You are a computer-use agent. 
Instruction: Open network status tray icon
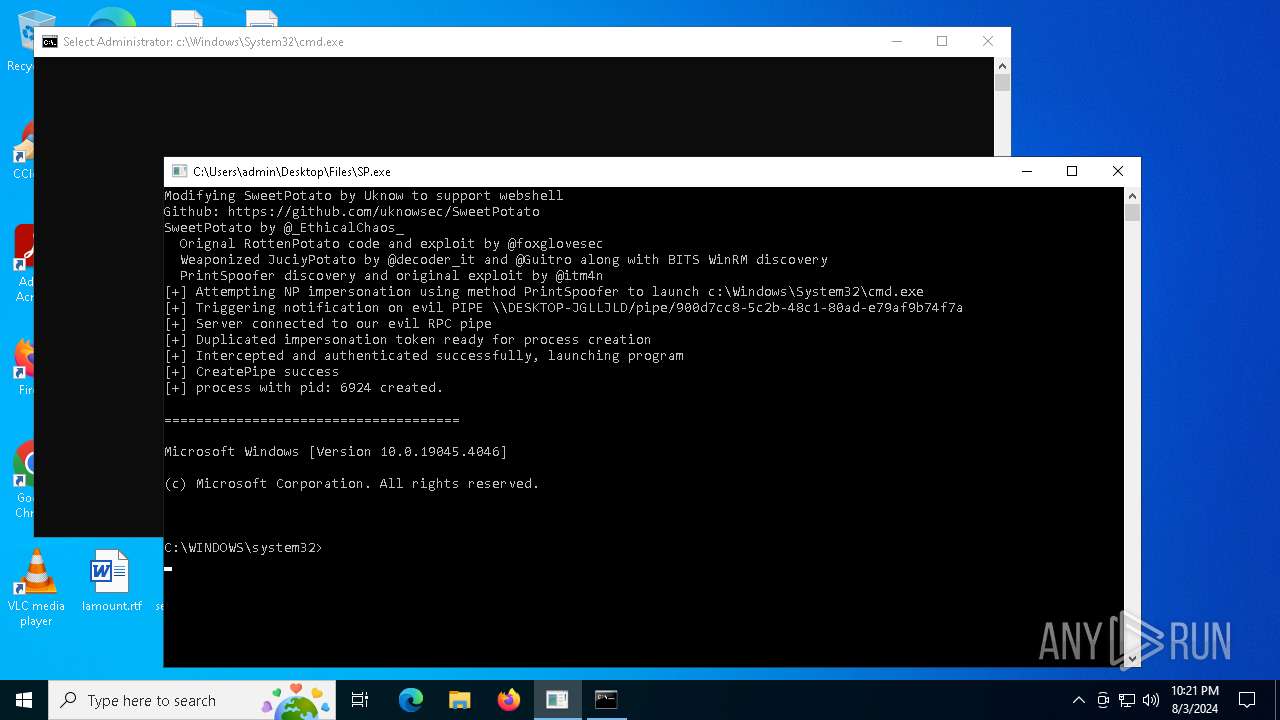pos(1127,700)
